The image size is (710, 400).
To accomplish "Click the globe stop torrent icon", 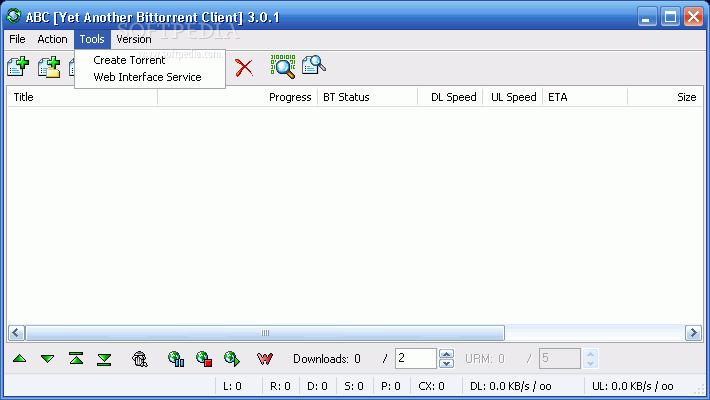I will 204,359.
